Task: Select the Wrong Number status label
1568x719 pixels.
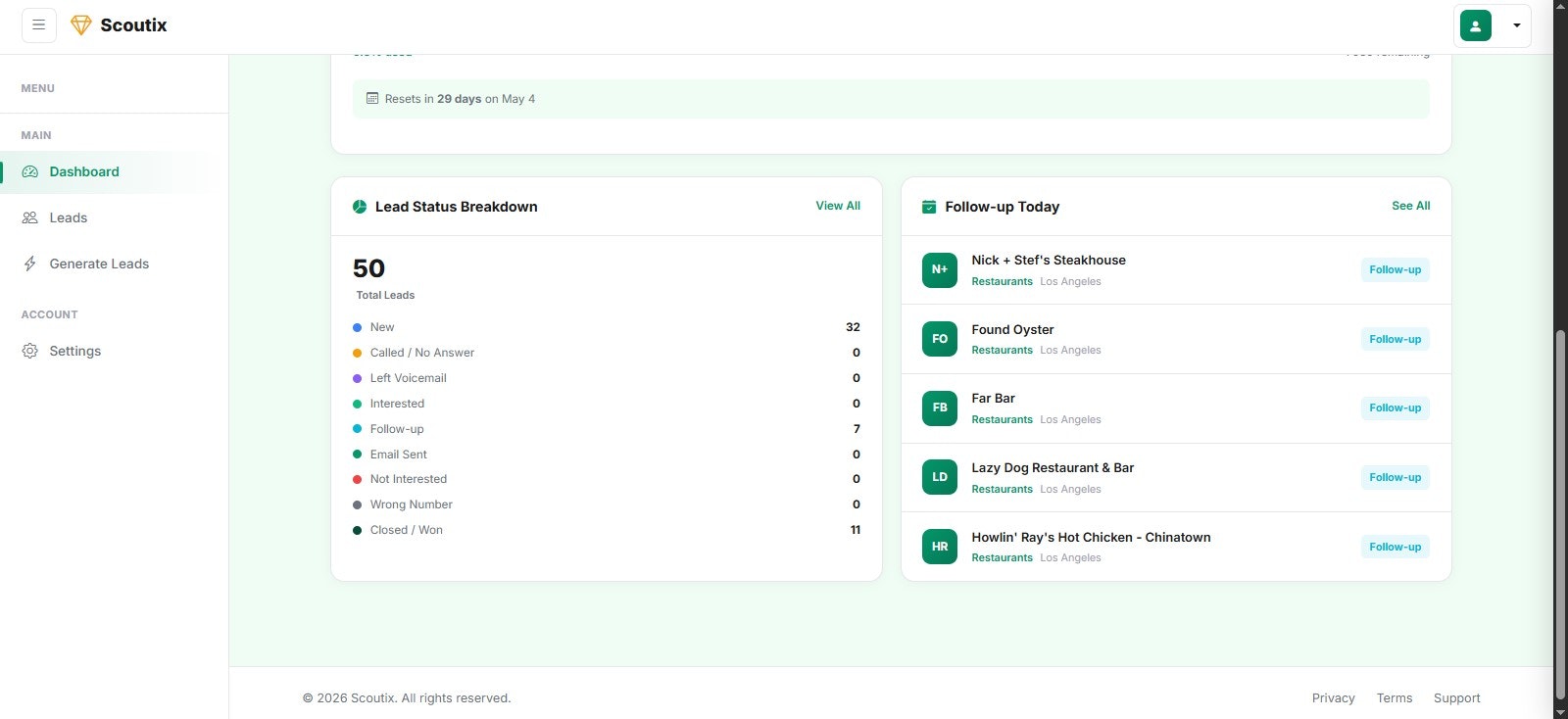Action: 411,504
